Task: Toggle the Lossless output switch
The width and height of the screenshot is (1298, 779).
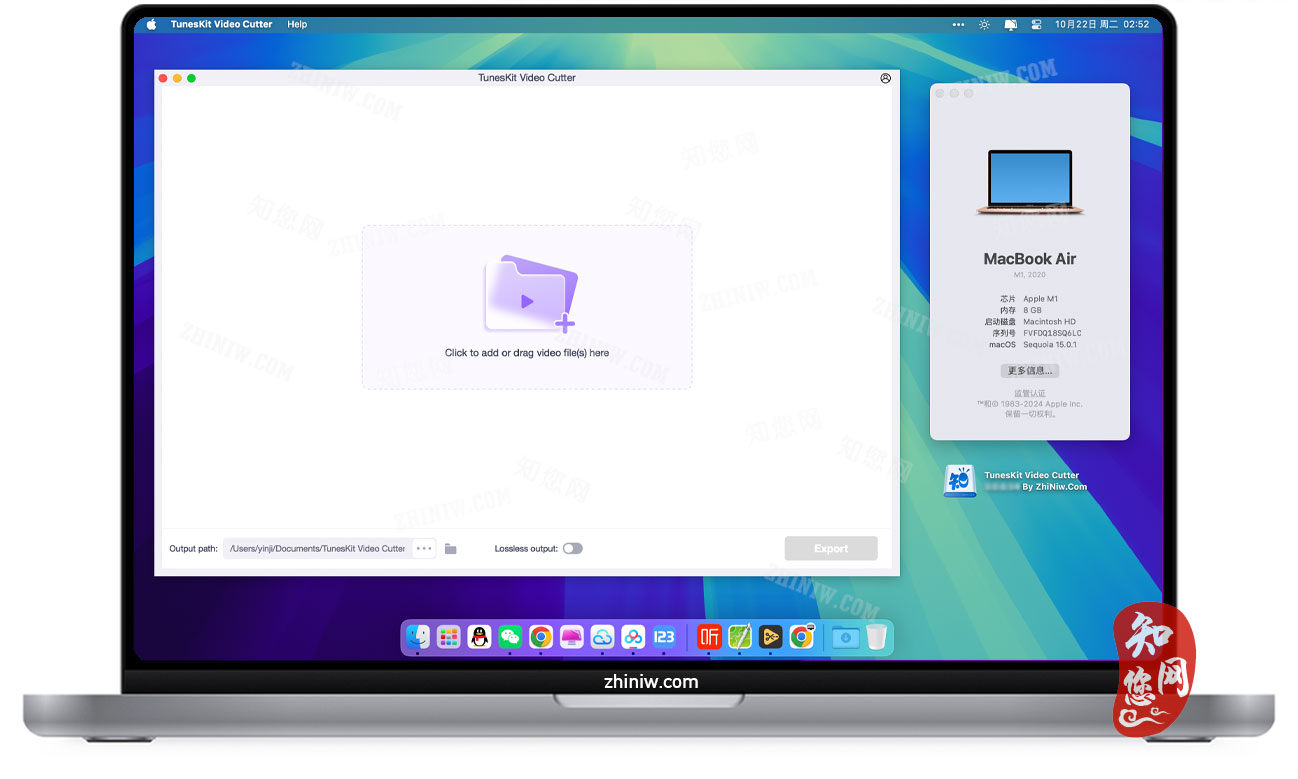Action: pos(572,548)
